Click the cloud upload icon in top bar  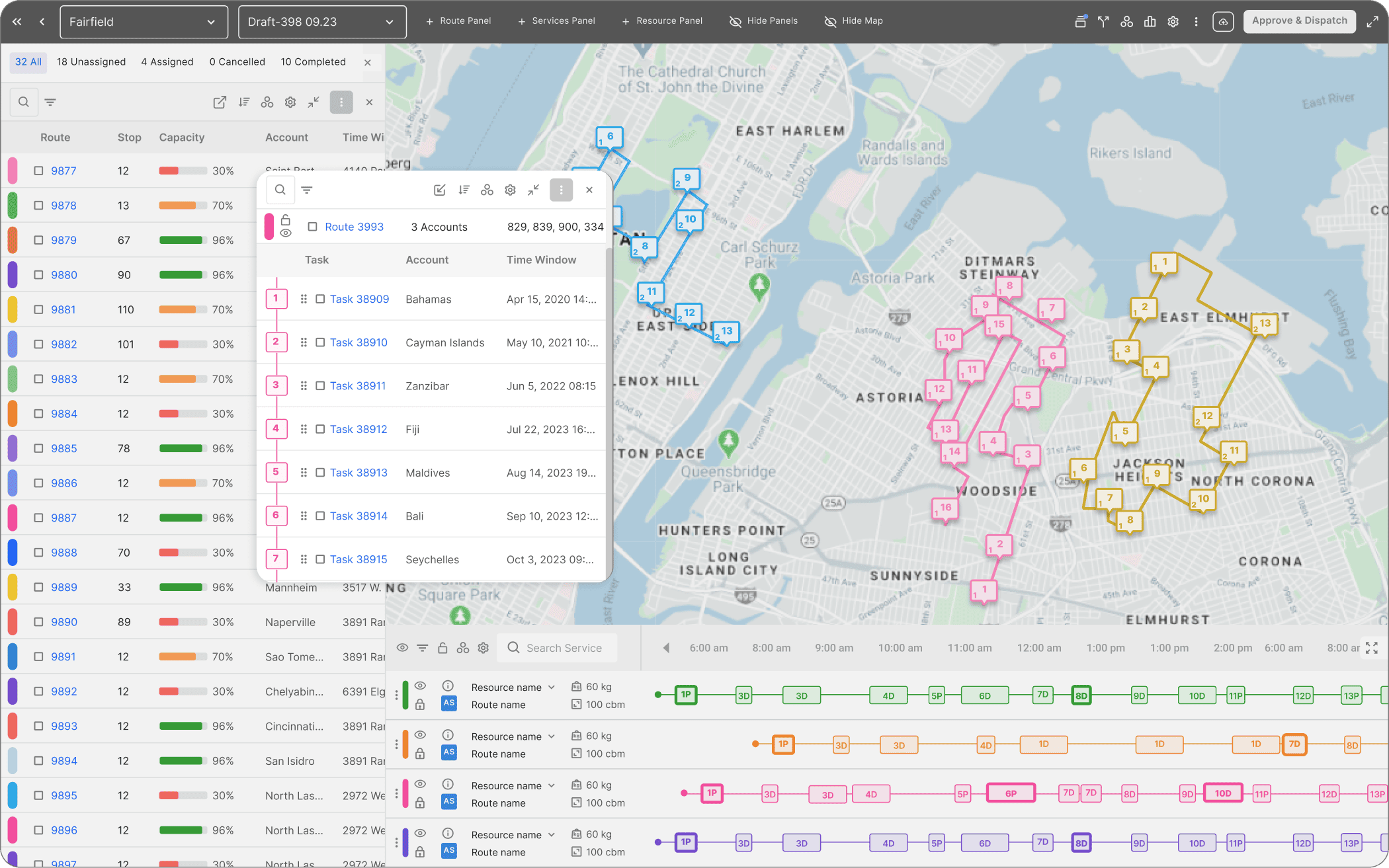coord(1223,21)
